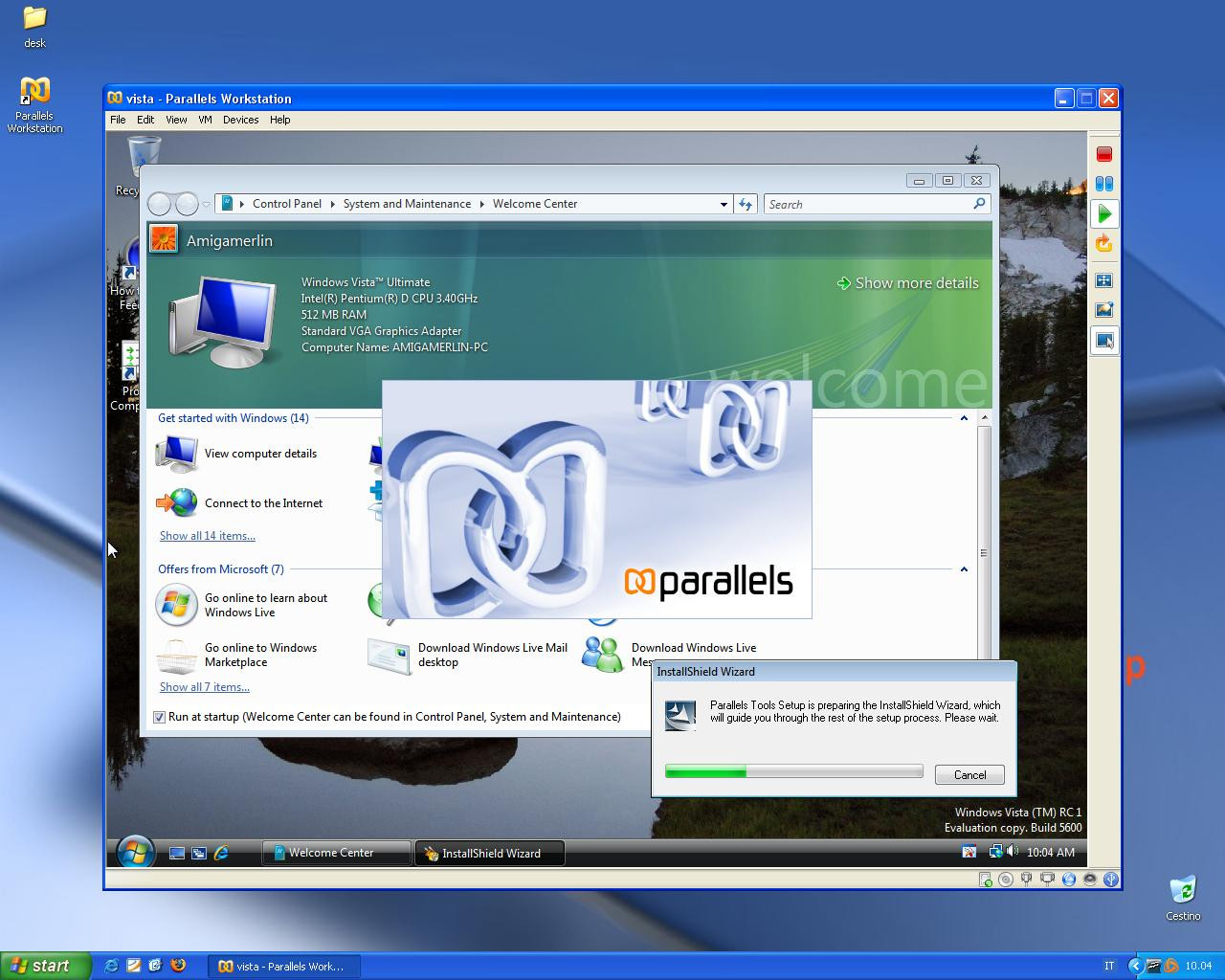This screenshot has width=1225, height=980.
Task: Toggle the Run at startup checkbox
Action: click(159, 717)
